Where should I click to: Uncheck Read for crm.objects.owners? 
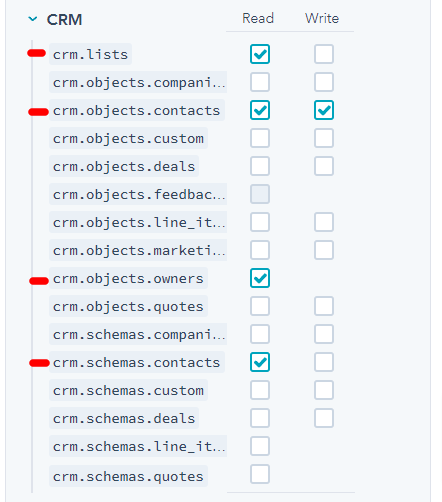(x=260, y=278)
